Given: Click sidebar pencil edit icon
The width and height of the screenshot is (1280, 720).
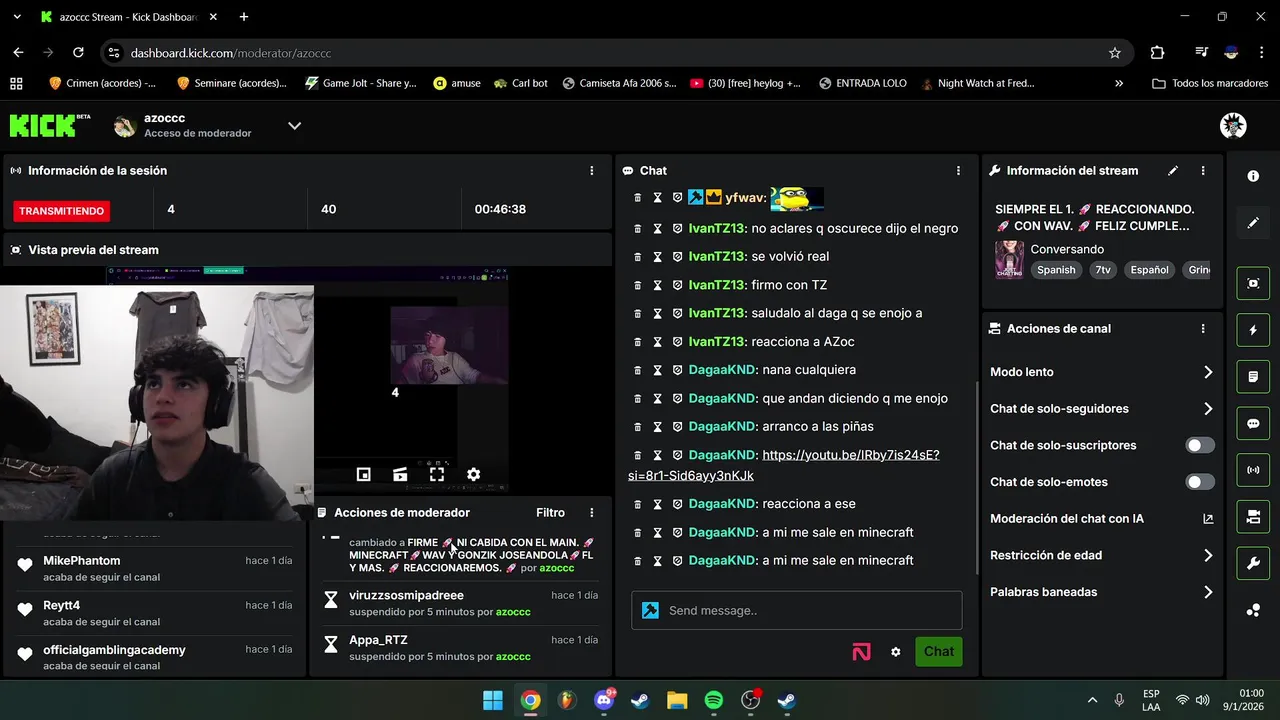Looking at the screenshot, I should pyautogui.click(x=1253, y=223).
